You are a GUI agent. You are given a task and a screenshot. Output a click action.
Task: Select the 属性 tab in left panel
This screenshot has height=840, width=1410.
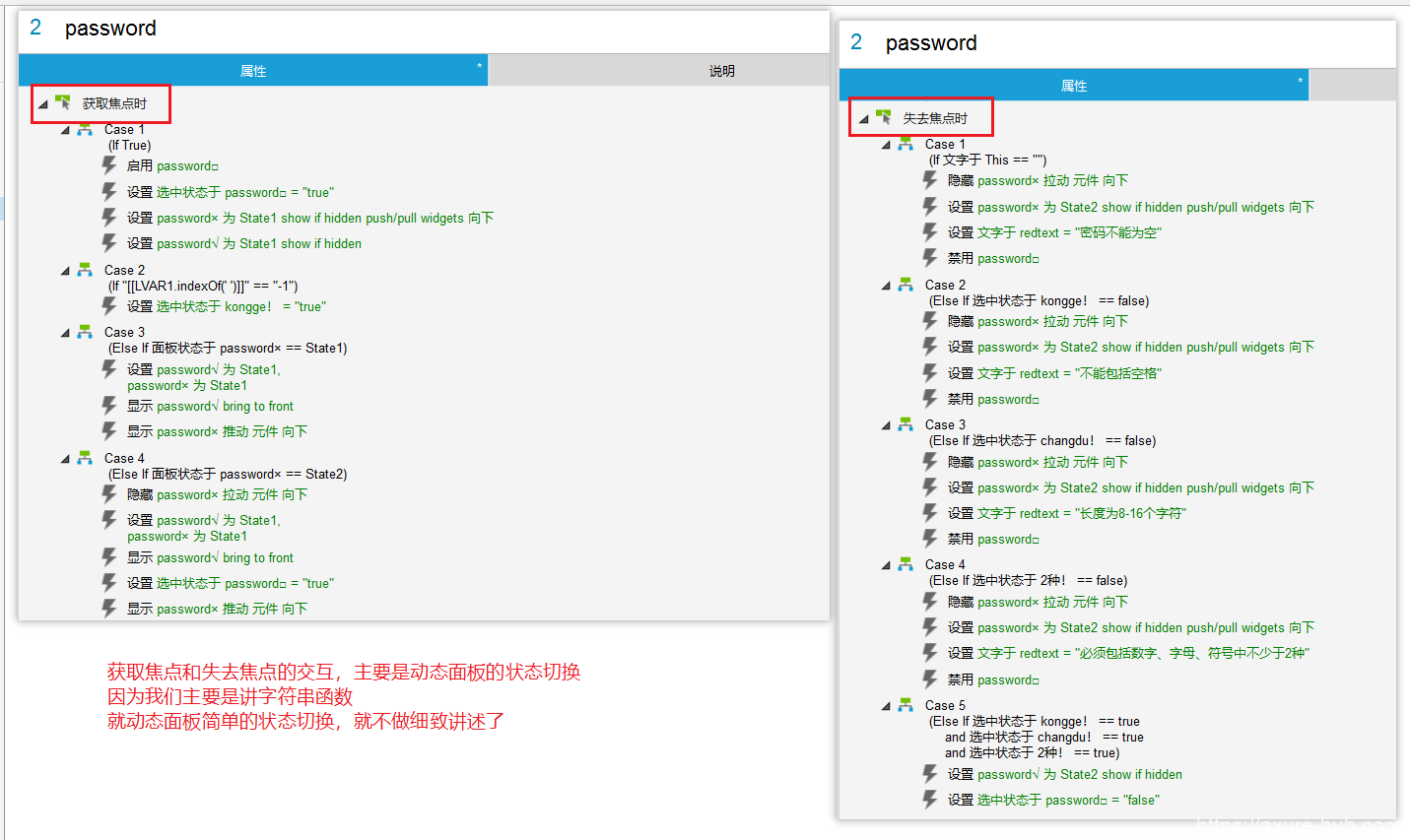point(253,71)
